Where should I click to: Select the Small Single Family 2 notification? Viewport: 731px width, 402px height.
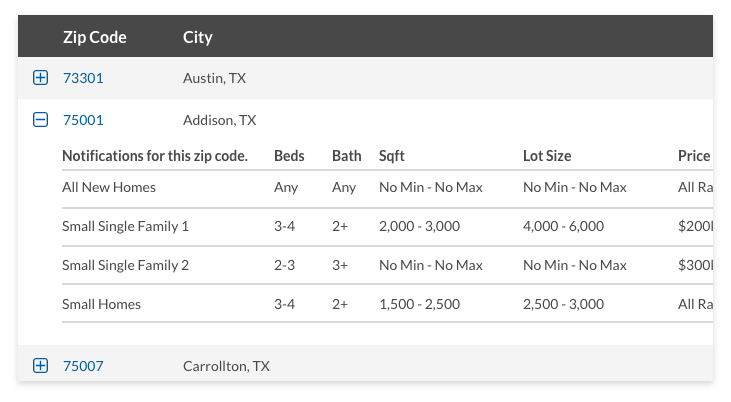click(125, 265)
